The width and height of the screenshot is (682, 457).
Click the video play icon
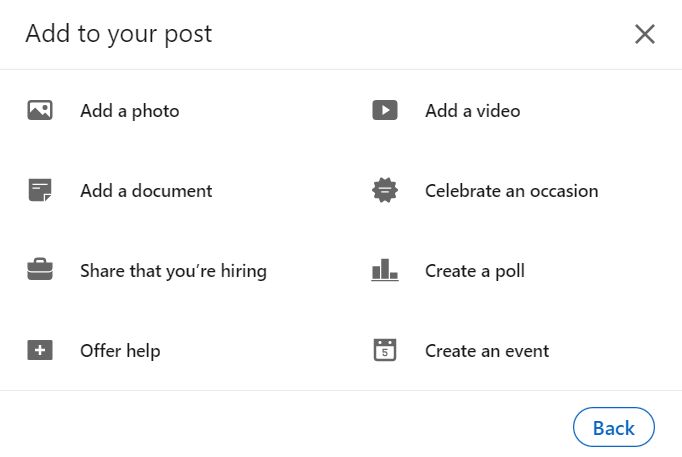click(385, 110)
